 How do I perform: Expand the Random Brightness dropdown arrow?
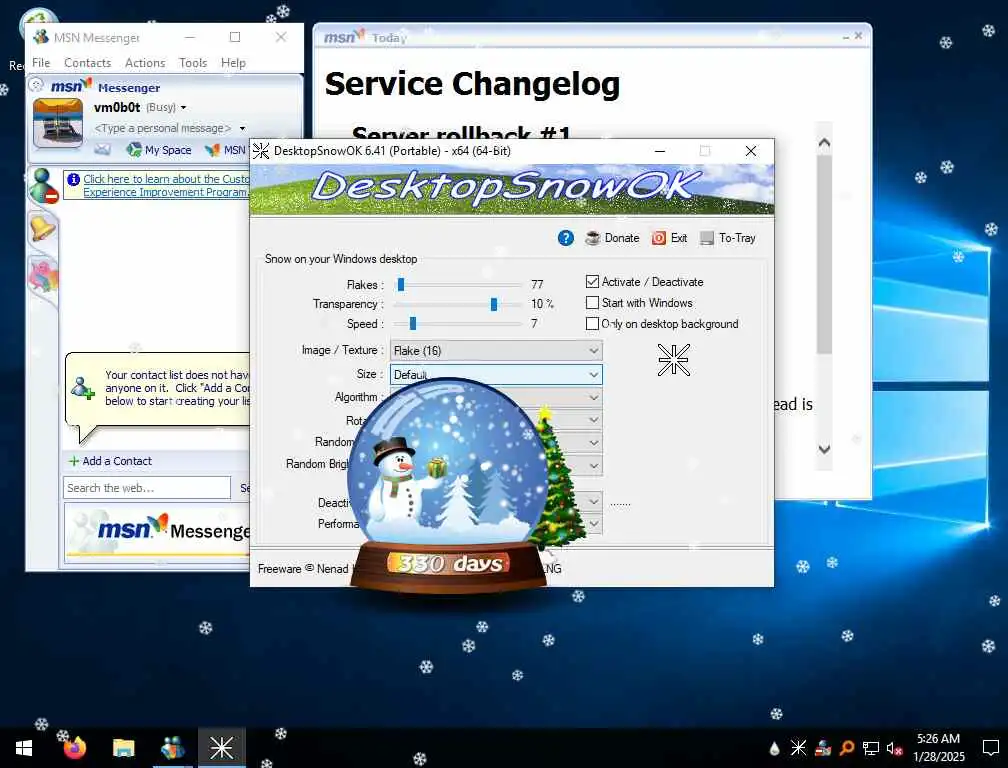[x=593, y=465]
